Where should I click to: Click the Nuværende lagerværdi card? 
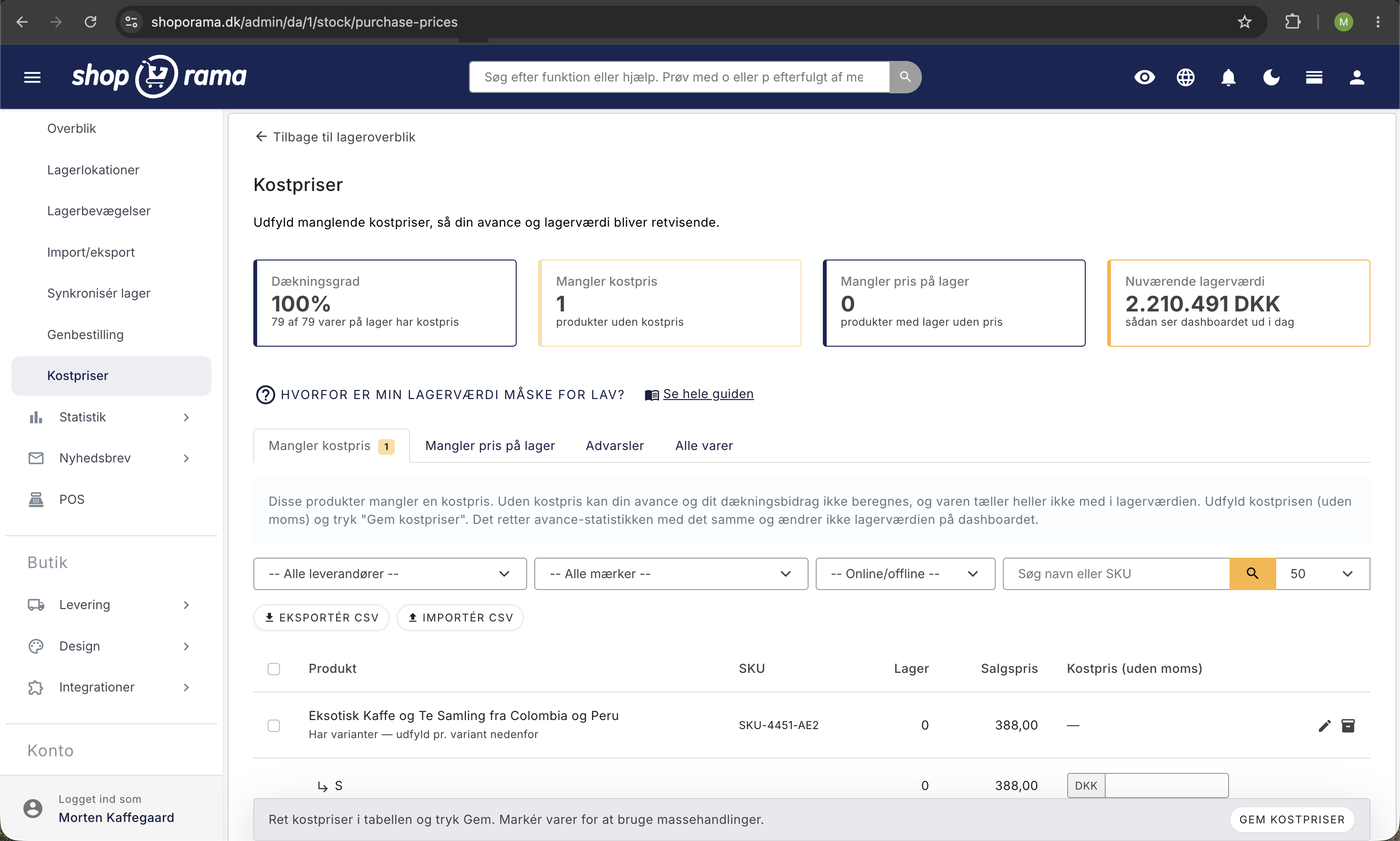1239,303
